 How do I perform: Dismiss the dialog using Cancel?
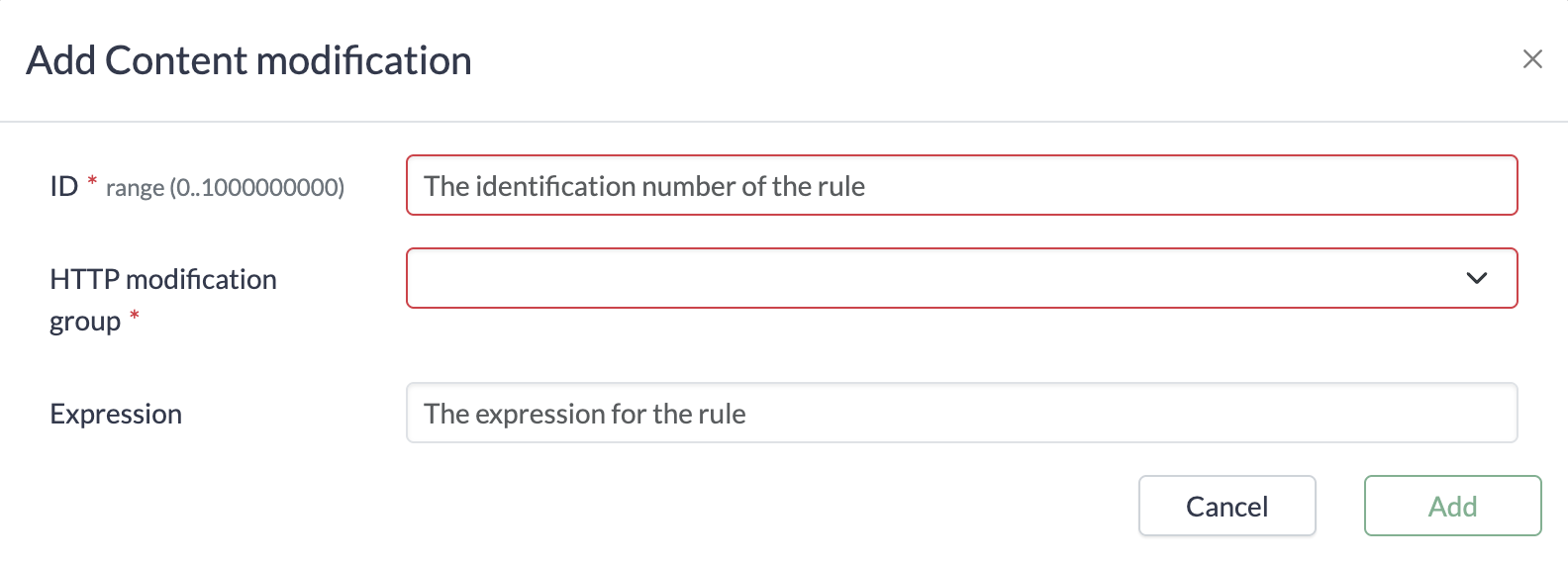coord(1226,506)
